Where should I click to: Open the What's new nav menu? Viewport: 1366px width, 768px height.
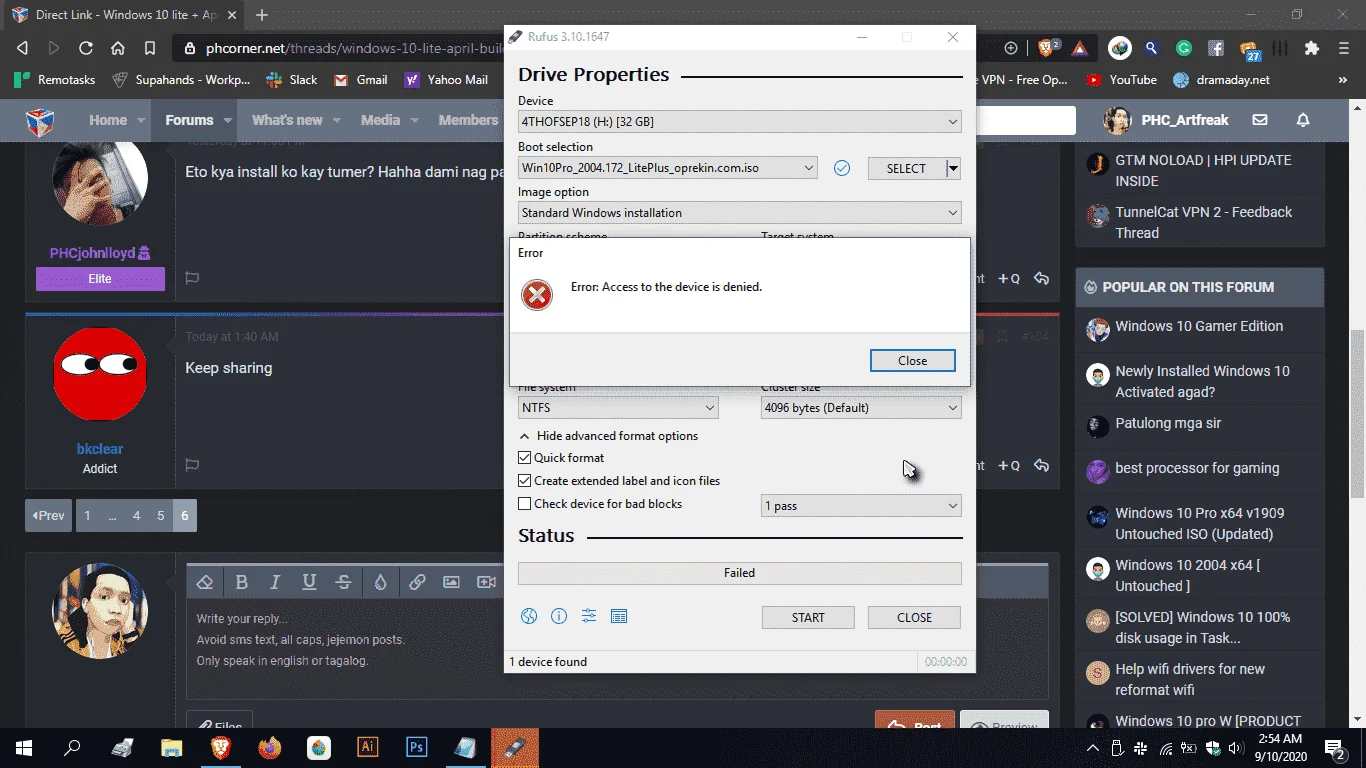point(287,120)
